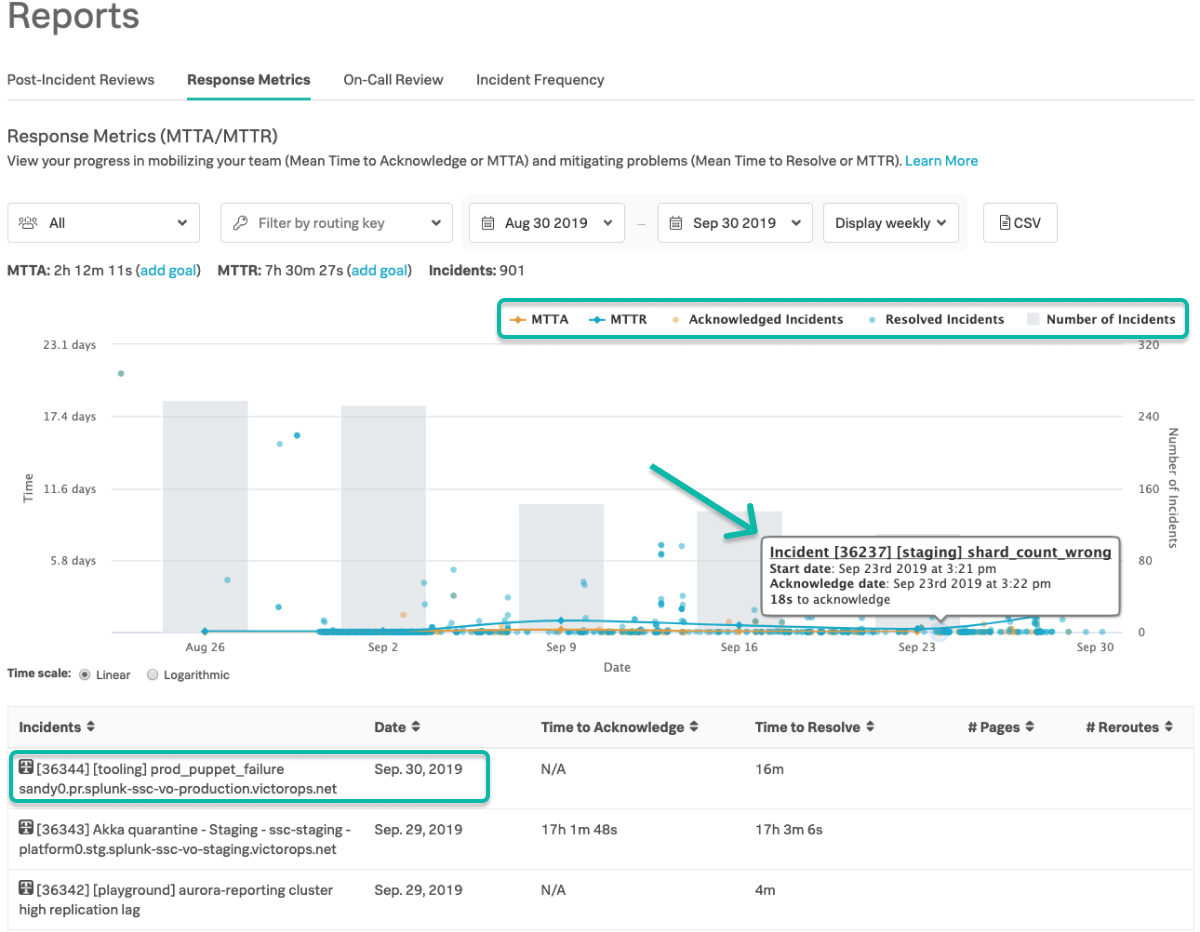Switch to the Incident Frequency tab
This screenshot has height=932, width=1200.
tap(540, 79)
